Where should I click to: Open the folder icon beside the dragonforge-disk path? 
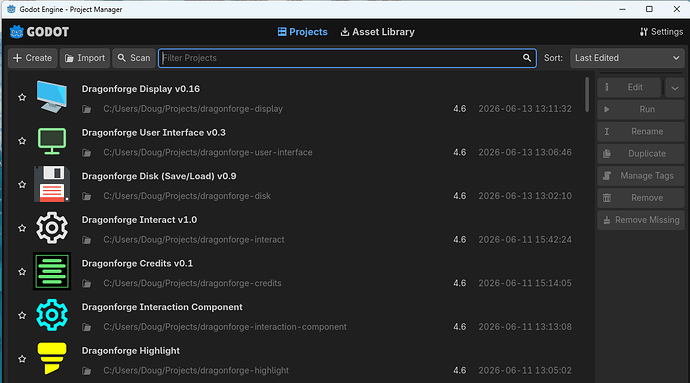point(87,196)
